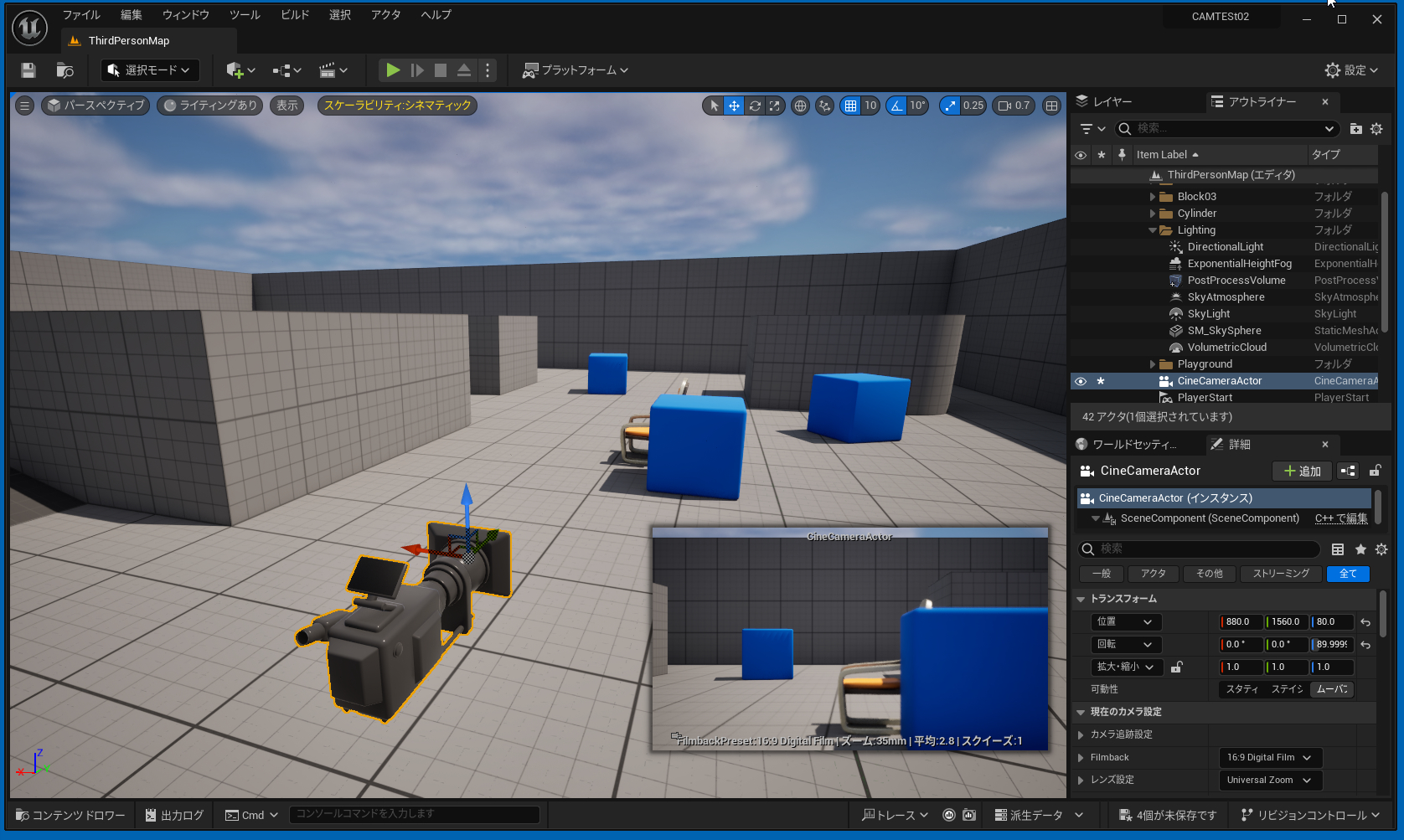Toggle grid snapping in the viewport toolbar

851,106
